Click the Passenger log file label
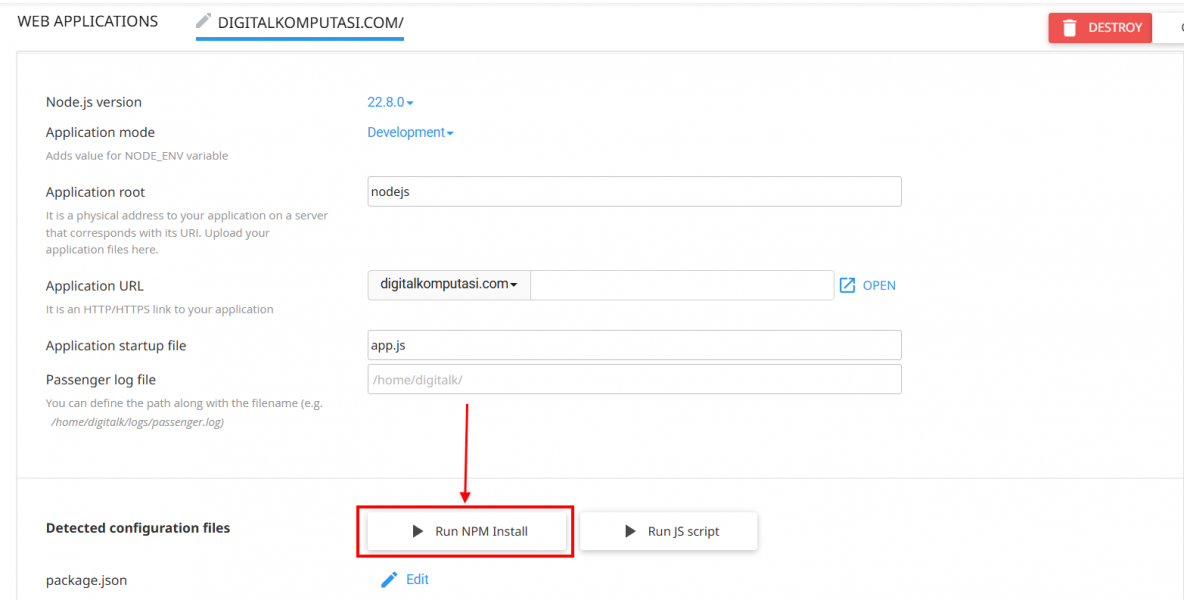Screen dimensions: 1184x600 (x=100, y=380)
